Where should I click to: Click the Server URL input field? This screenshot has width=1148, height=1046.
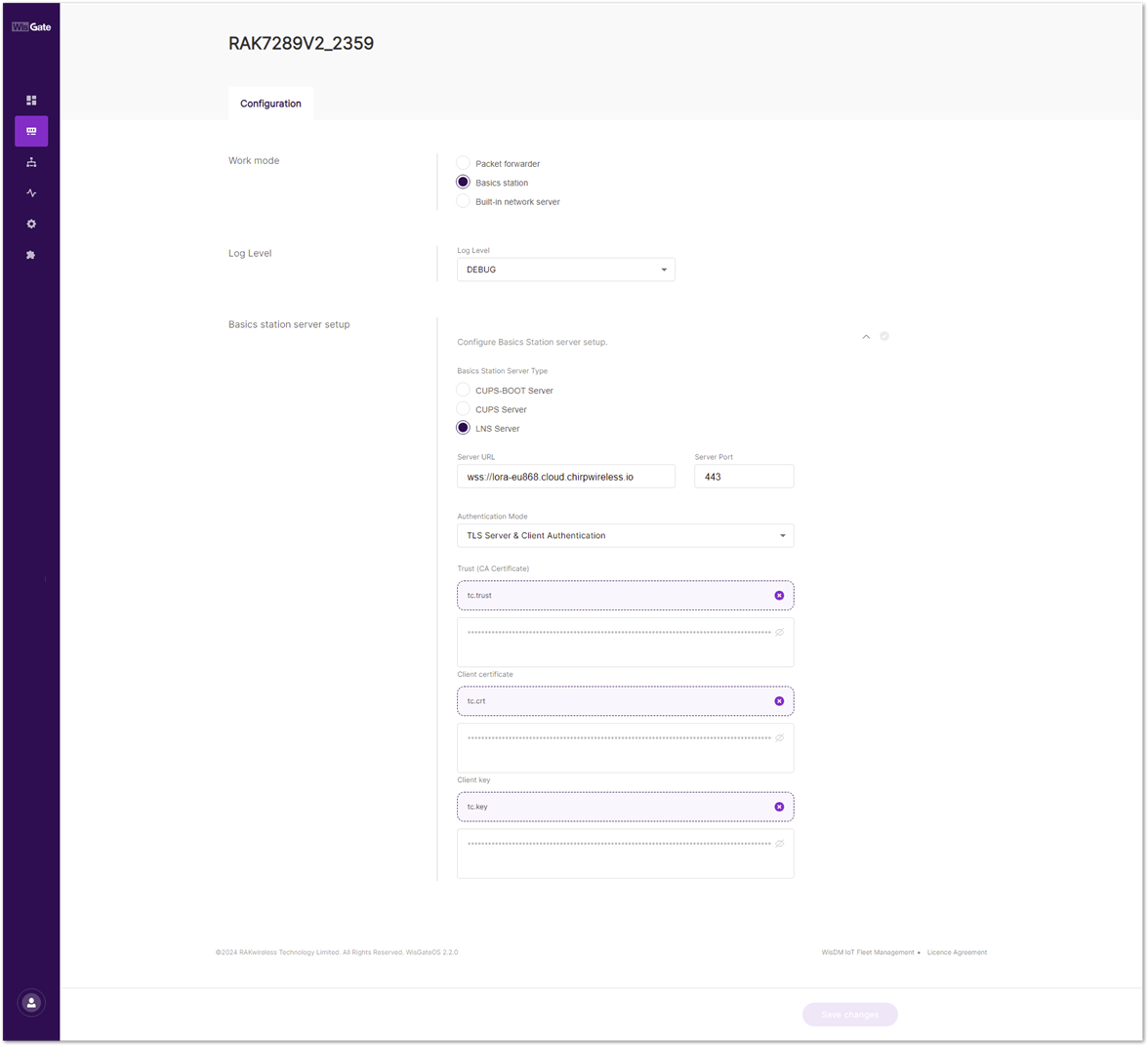[x=565, y=477]
